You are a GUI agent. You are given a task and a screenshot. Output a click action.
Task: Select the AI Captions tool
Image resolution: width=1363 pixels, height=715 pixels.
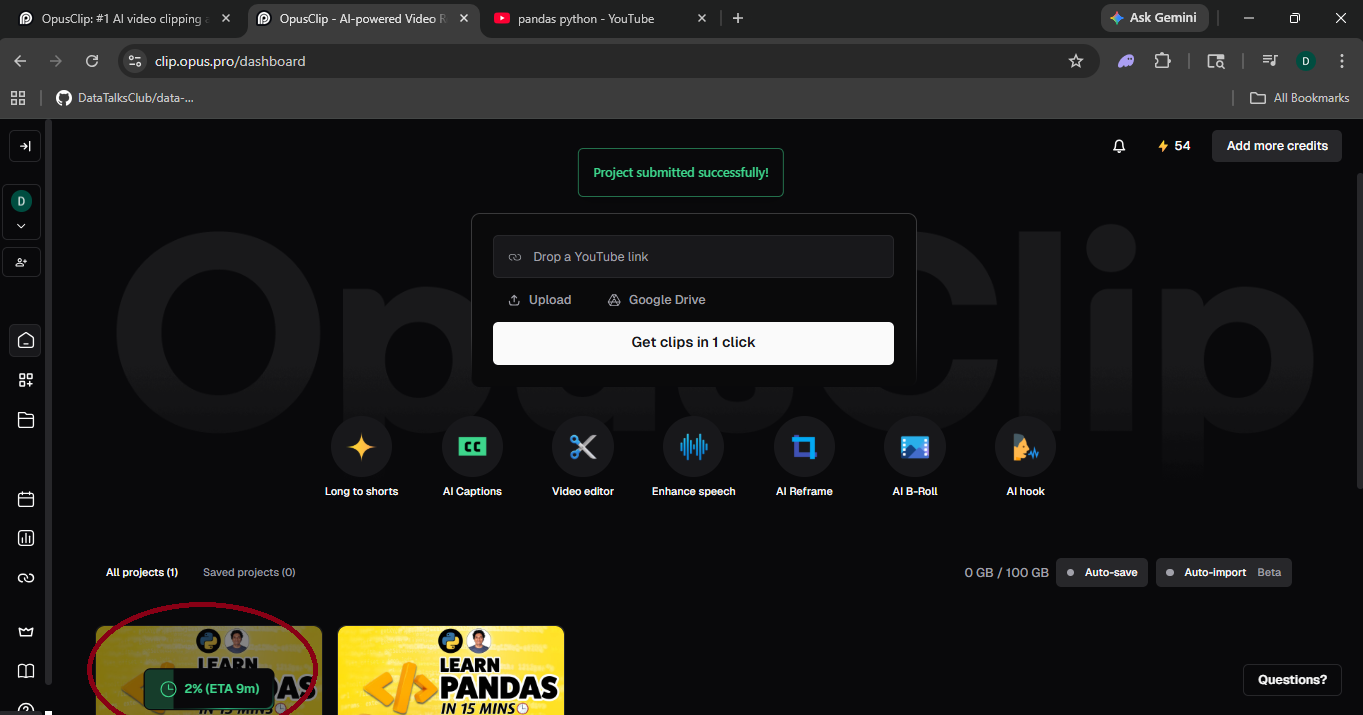[472, 458]
